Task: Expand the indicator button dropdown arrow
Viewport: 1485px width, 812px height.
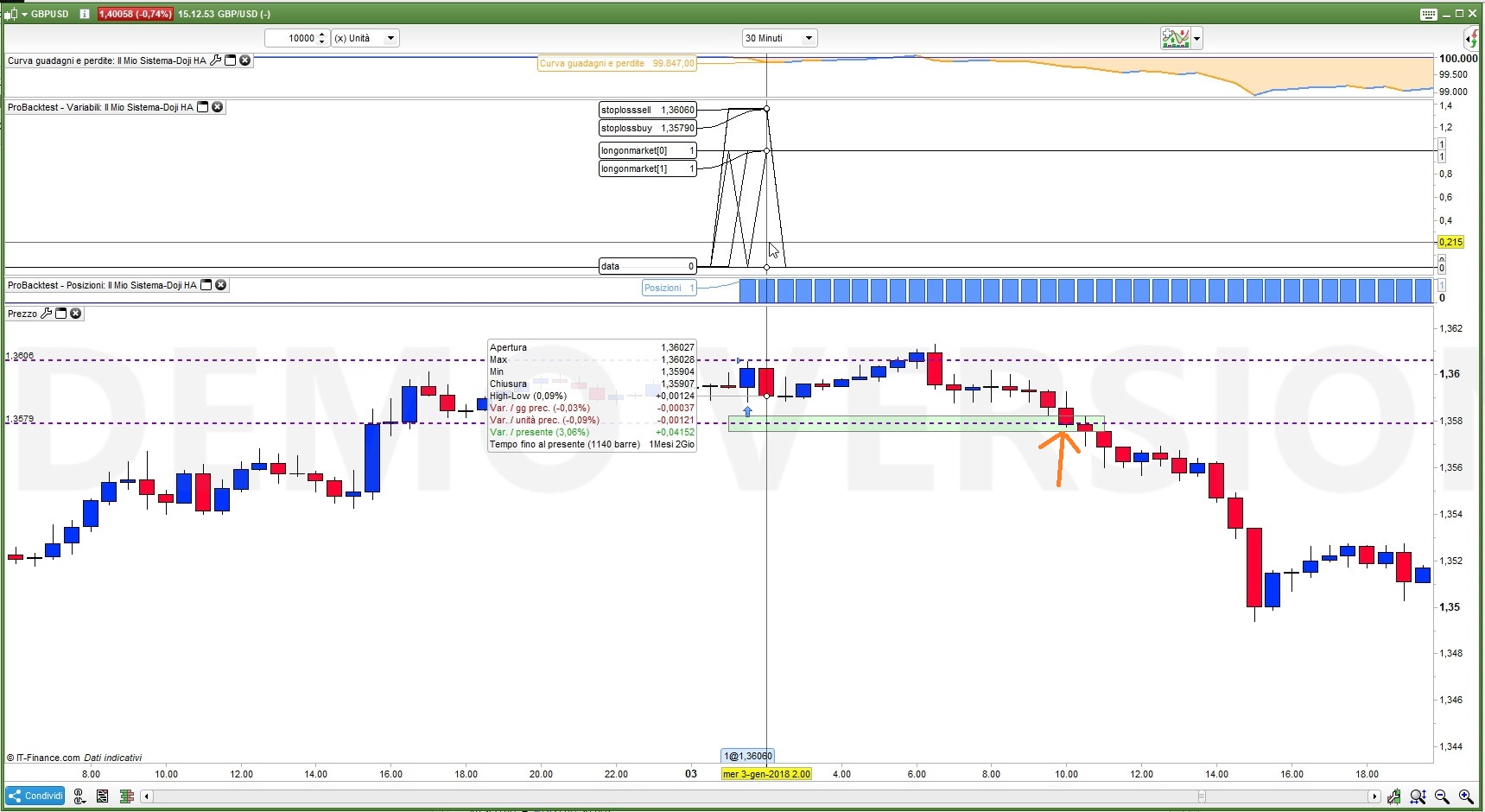Action: [x=1196, y=38]
